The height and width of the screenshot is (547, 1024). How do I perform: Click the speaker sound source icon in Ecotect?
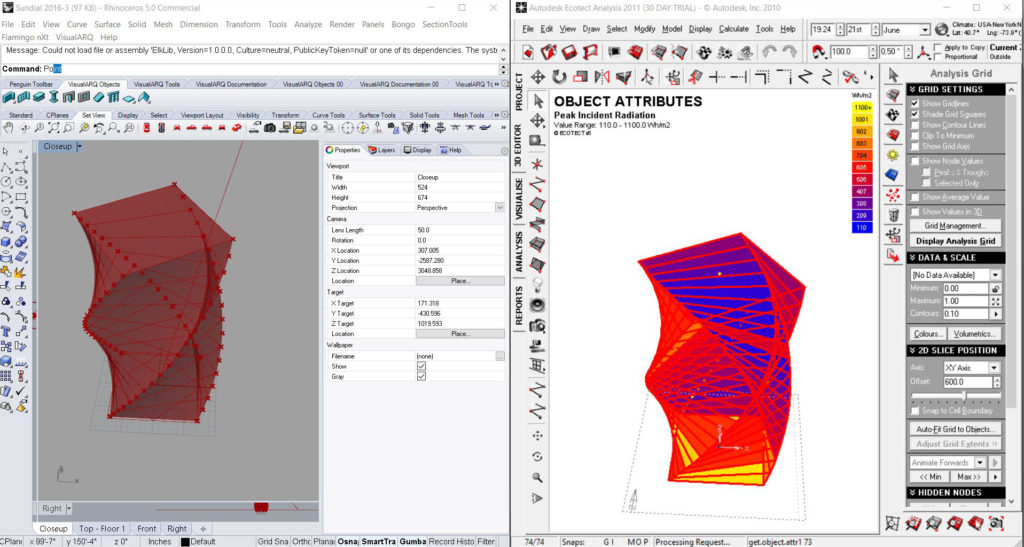[x=537, y=305]
